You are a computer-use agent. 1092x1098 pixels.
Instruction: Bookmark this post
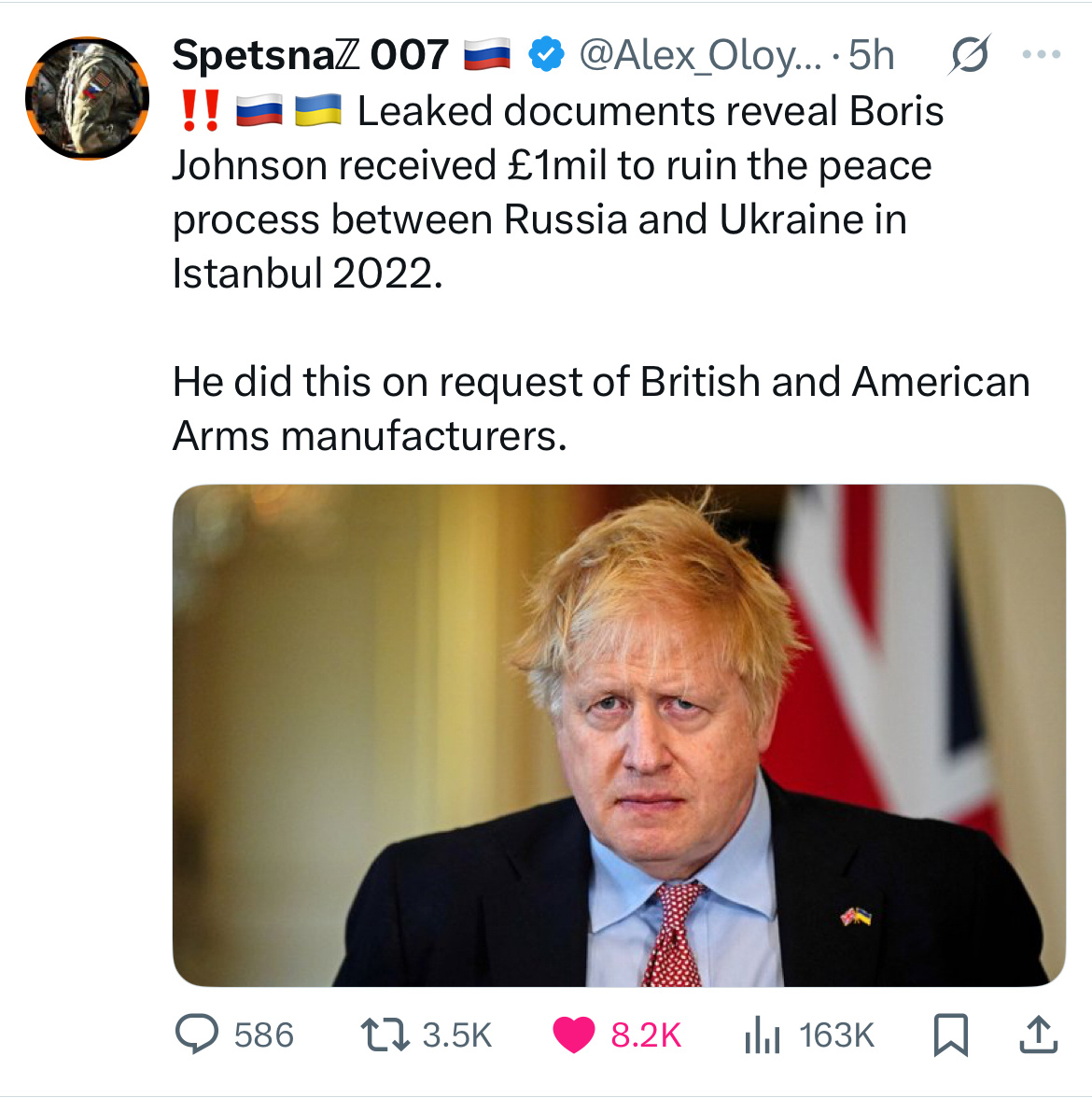coord(951,1035)
